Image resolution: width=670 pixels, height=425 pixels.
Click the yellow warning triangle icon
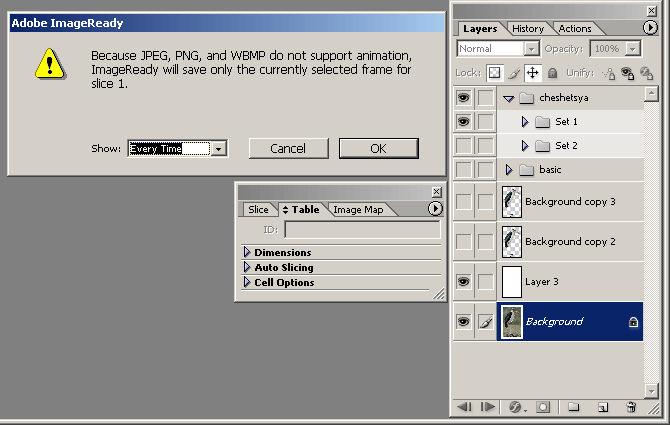coord(50,64)
